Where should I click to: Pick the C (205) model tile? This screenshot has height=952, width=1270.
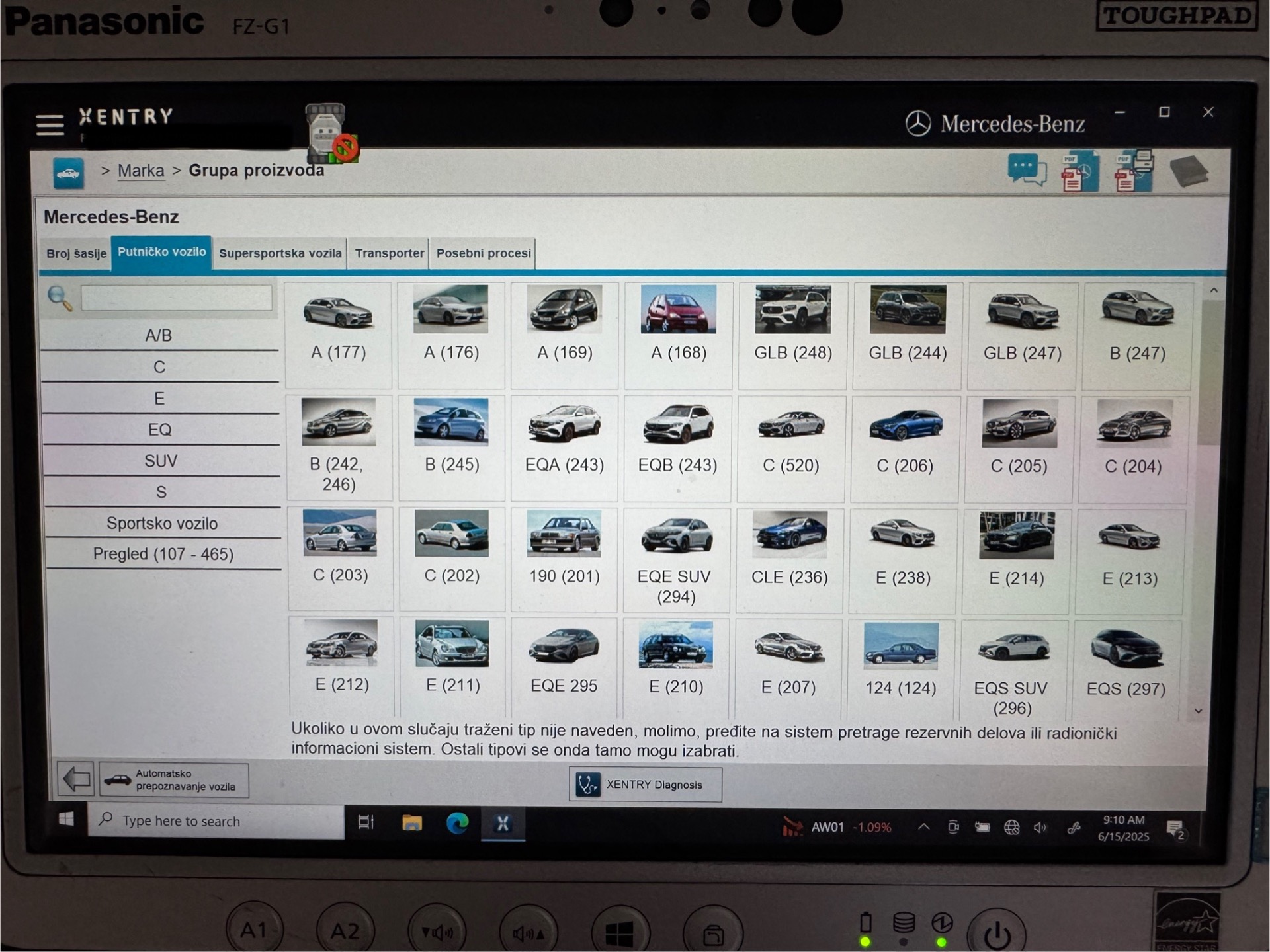pyautogui.click(x=1019, y=450)
